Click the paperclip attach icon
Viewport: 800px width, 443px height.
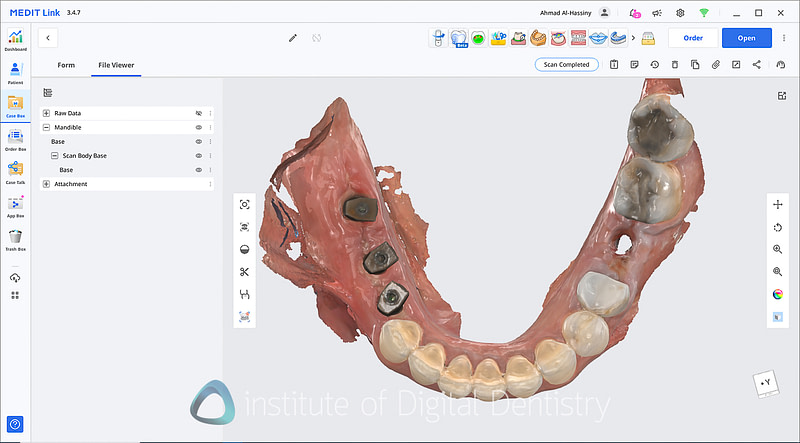pyautogui.click(x=716, y=64)
